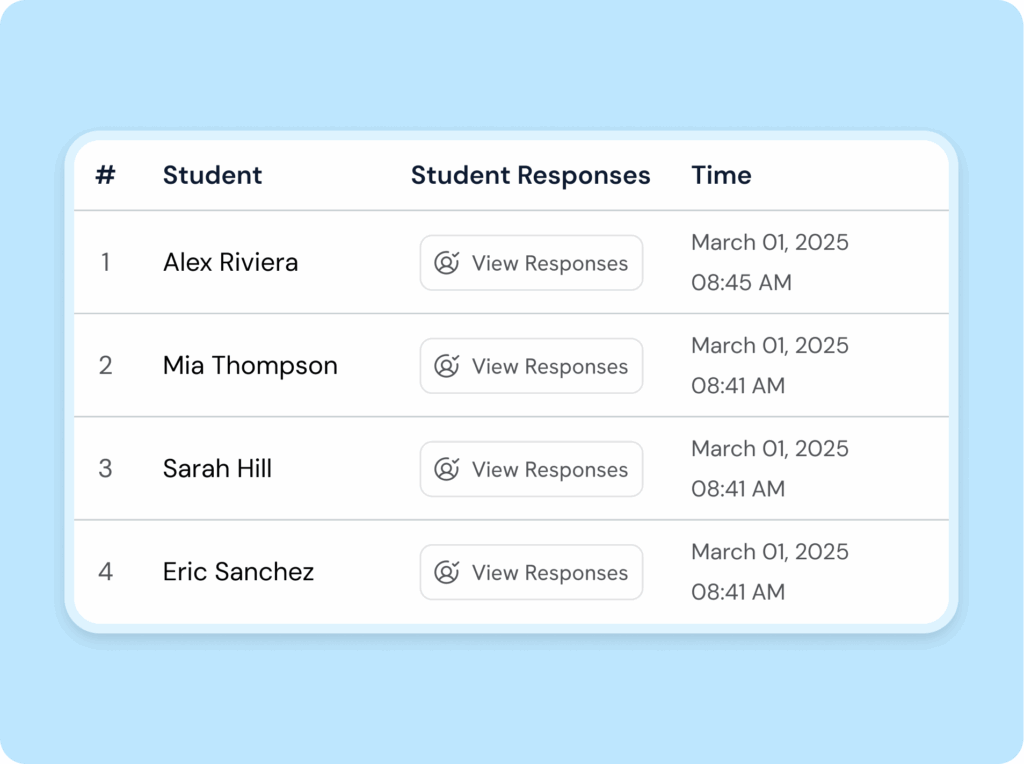Sort by the Time column header

coord(721,175)
